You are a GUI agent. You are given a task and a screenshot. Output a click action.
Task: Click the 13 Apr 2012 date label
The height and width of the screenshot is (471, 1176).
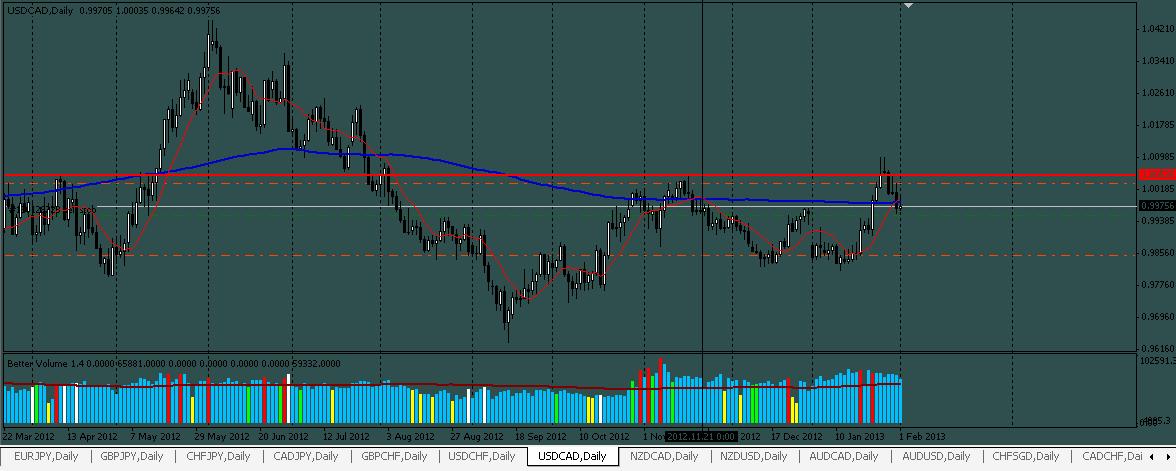[x=92, y=436]
